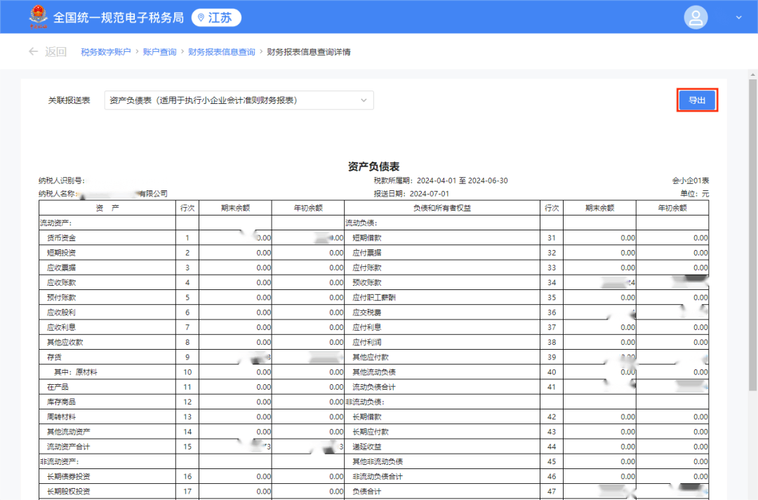The height and width of the screenshot is (500, 758).
Task: Click the 全国统一规范电子税务局 site title
Action: pos(118,18)
